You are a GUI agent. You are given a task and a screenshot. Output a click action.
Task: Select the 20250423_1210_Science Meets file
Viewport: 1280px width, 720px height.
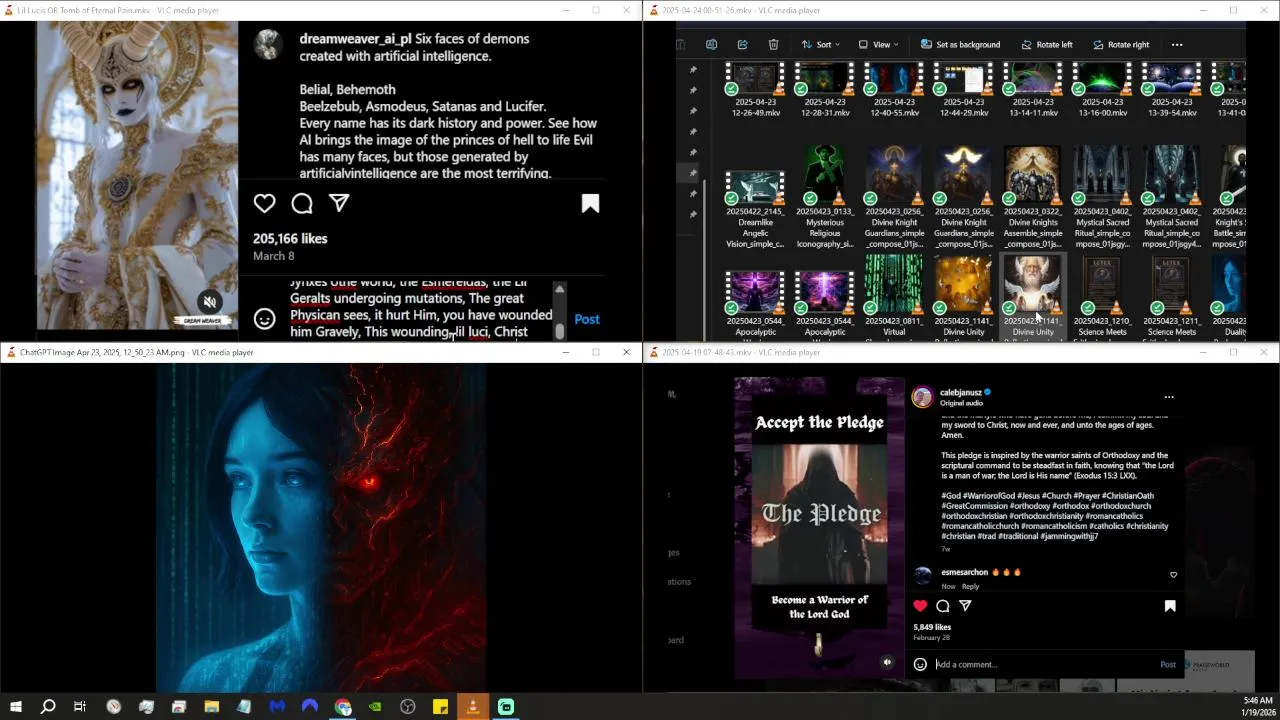[x=1102, y=296]
